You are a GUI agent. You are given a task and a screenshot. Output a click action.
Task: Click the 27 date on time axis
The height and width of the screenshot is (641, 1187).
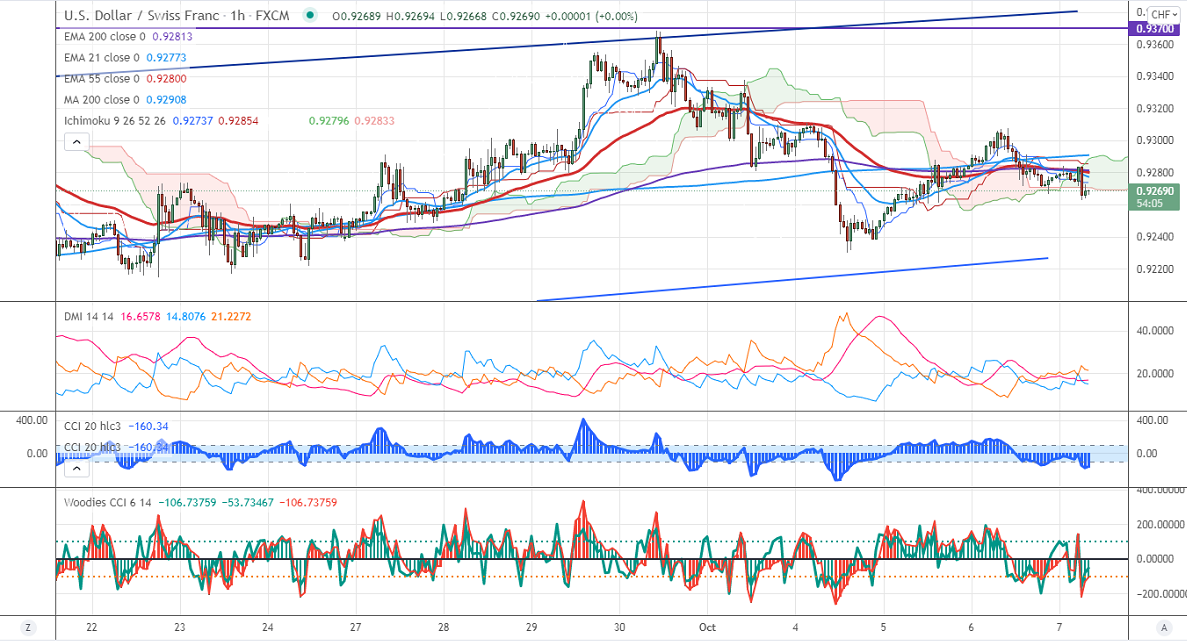pos(356,627)
